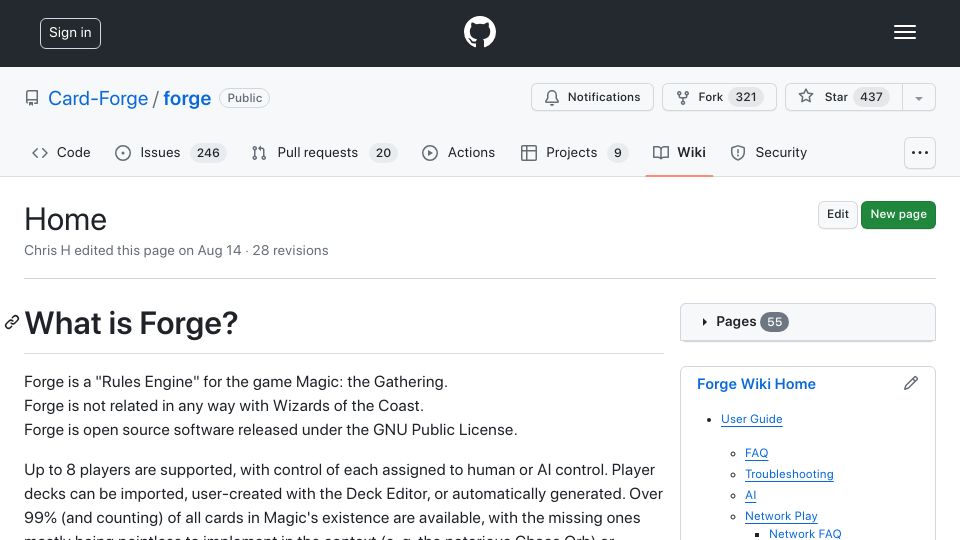Click the Pages 55 count badge
The image size is (960, 540).
(774, 322)
